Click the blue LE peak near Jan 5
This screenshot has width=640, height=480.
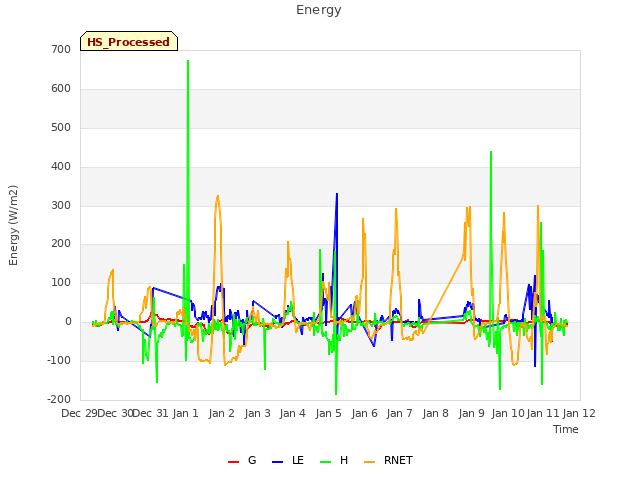click(337, 194)
